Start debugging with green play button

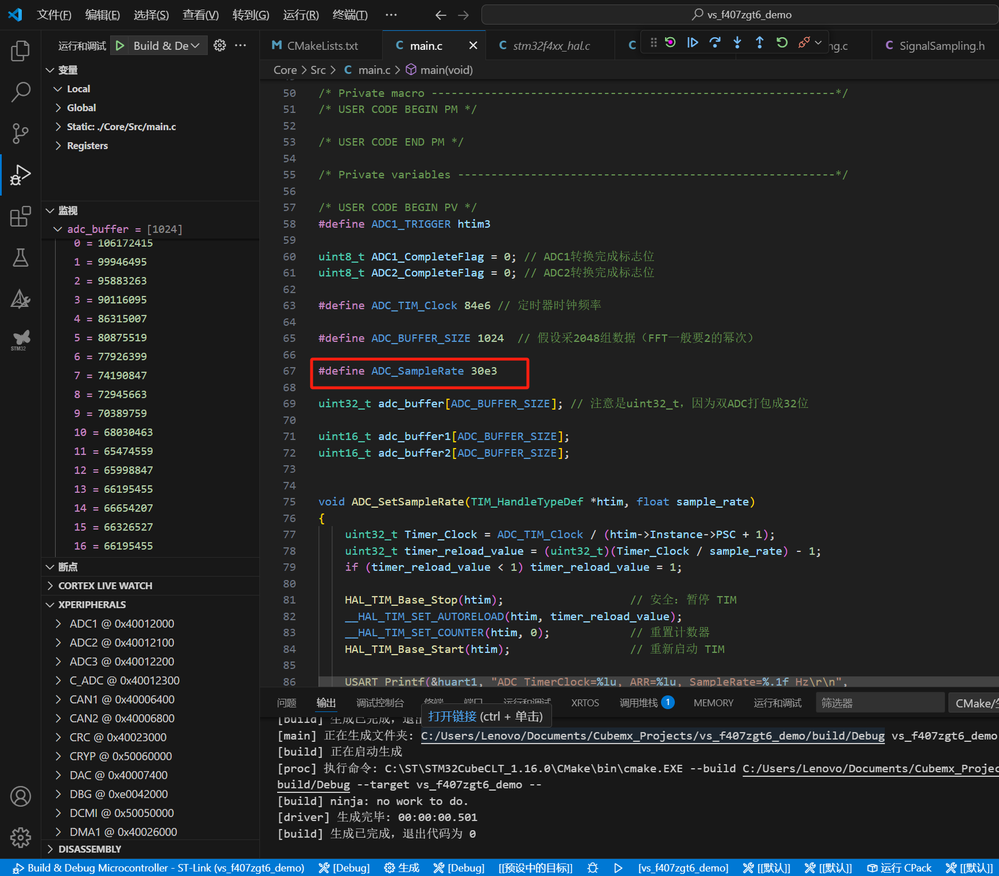tap(120, 45)
